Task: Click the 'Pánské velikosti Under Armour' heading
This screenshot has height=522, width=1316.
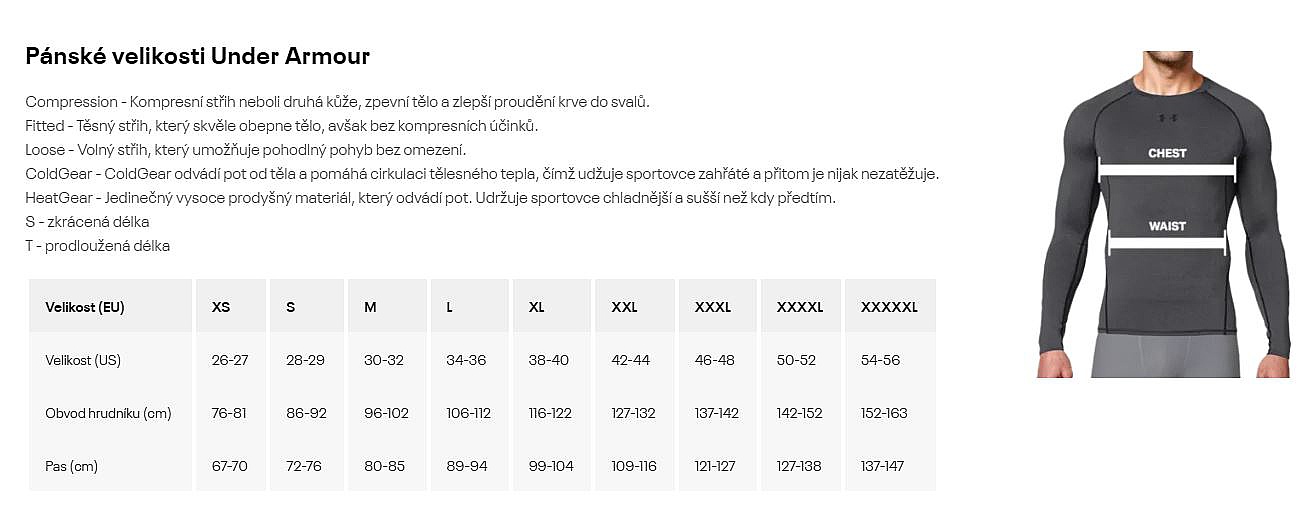Action: click(x=197, y=56)
